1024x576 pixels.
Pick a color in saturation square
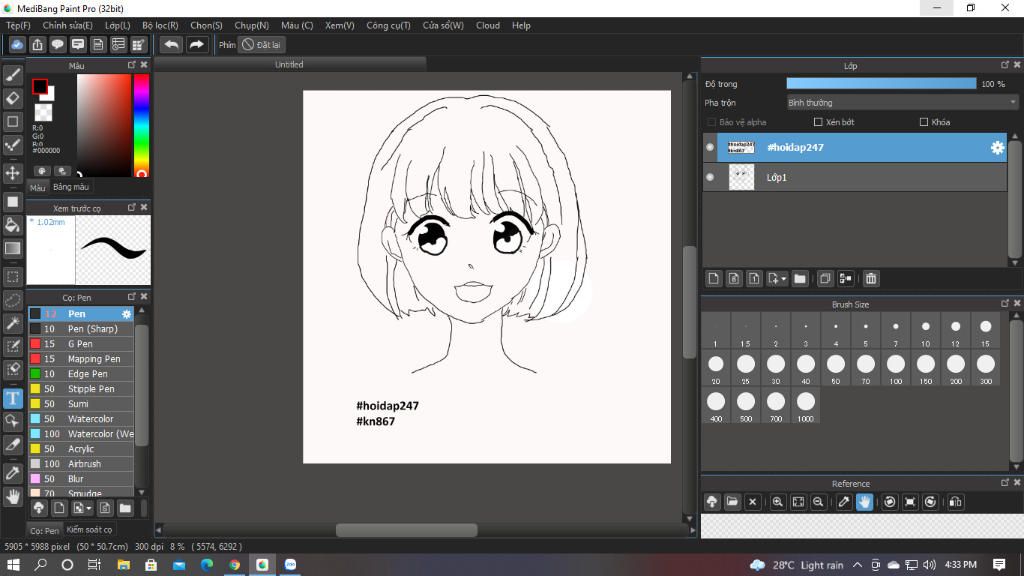[x=104, y=125]
